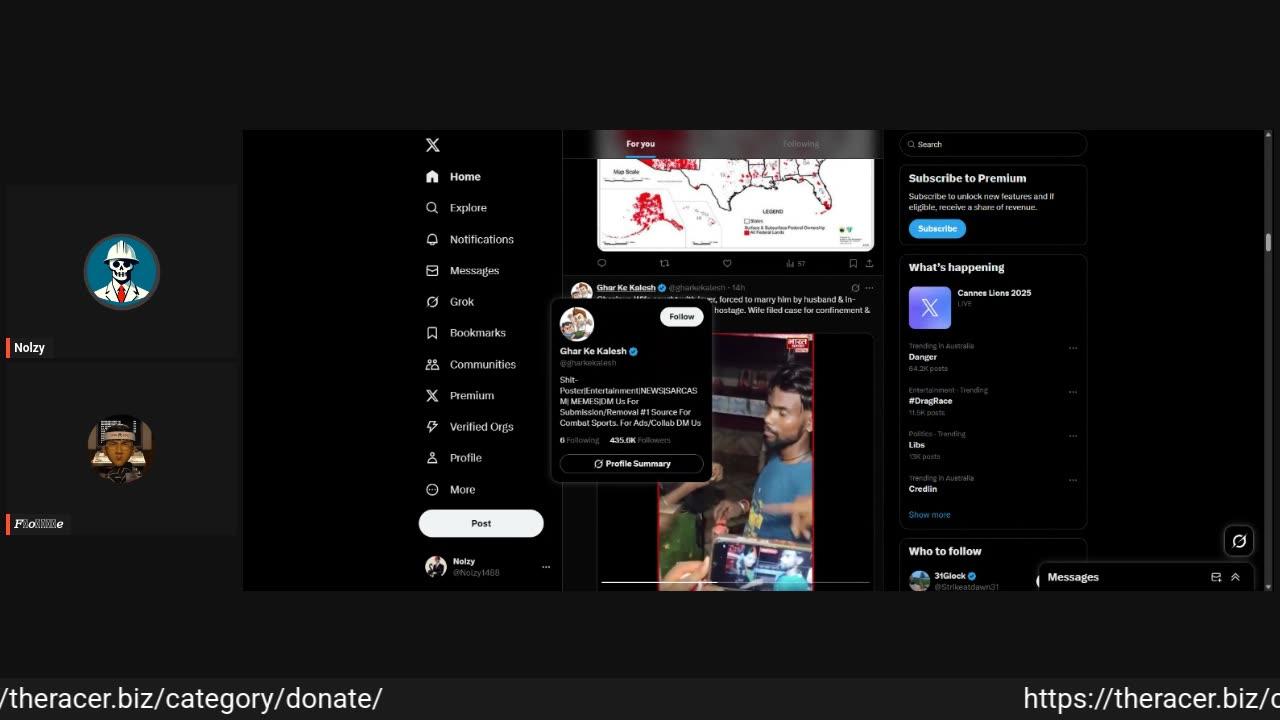
Task: Open the trending topic Danger
Action: coord(923,357)
